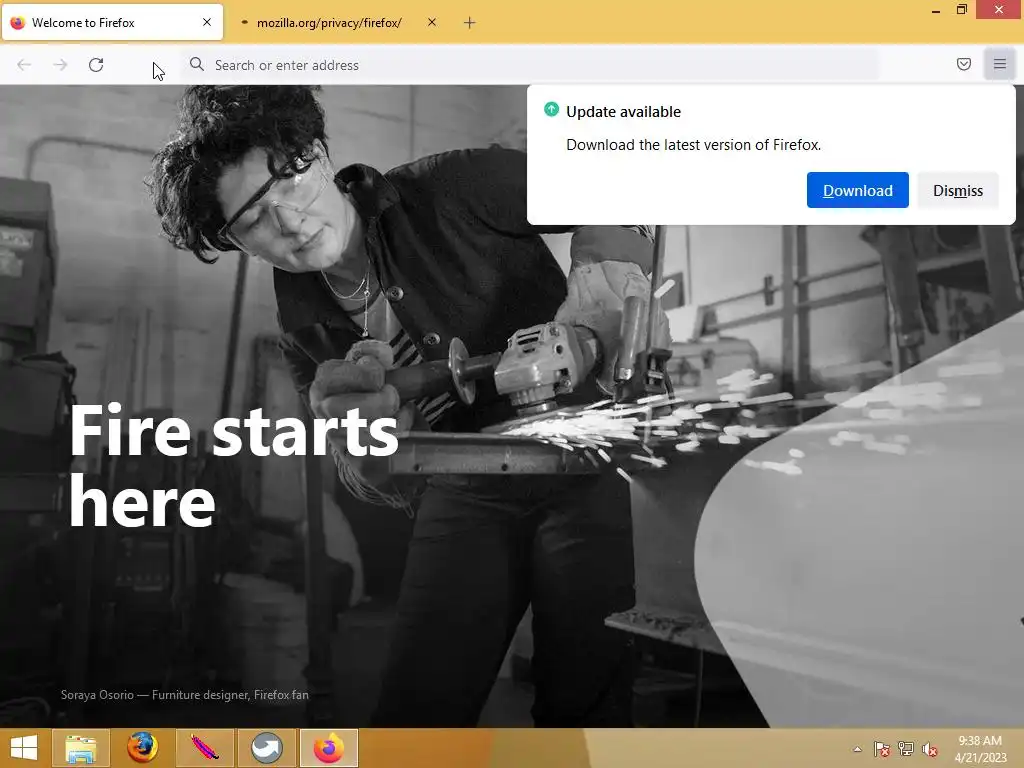Click the search magnifier icon in address bar

pos(197,64)
